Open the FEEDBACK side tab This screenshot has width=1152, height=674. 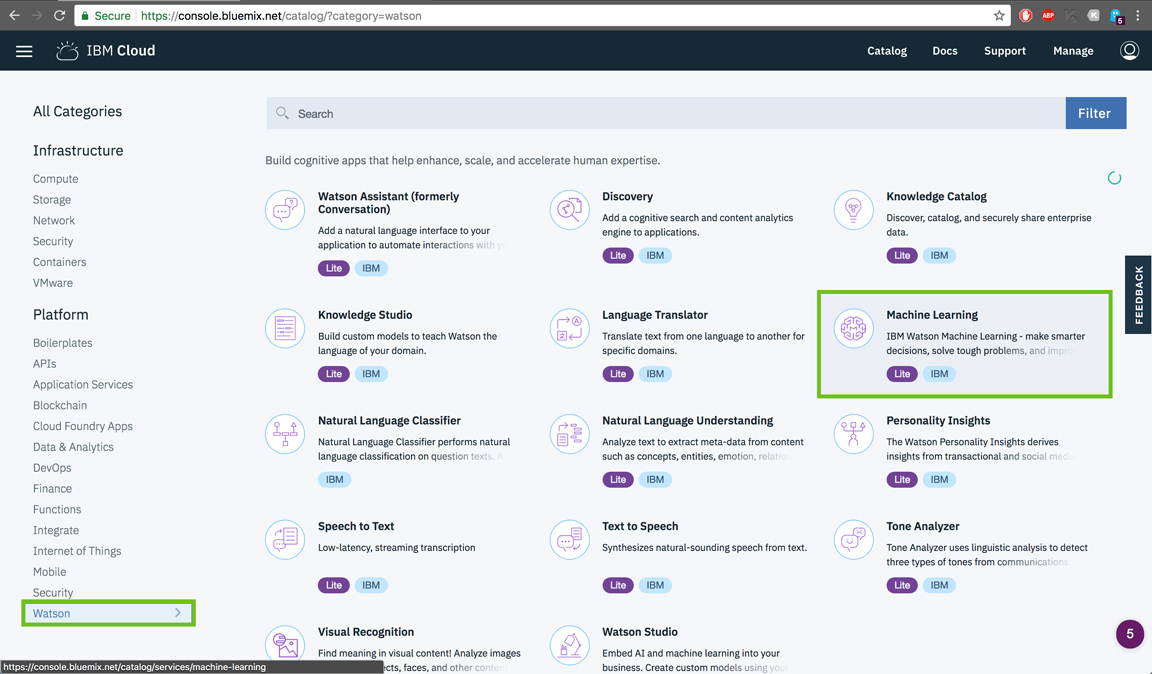pyautogui.click(x=1138, y=295)
